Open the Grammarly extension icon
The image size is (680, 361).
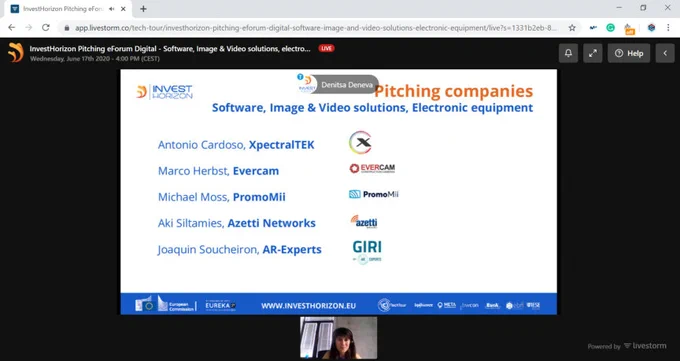click(610, 28)
